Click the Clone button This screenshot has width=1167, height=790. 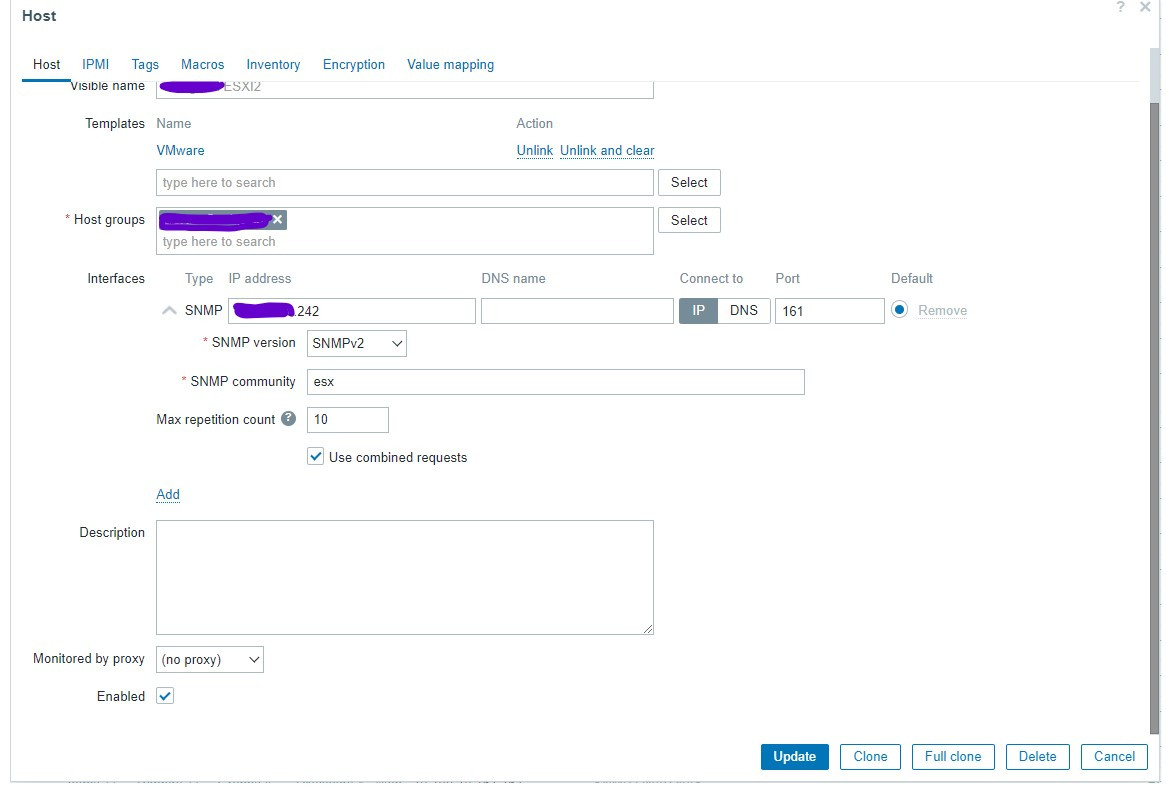coord(870,756)
